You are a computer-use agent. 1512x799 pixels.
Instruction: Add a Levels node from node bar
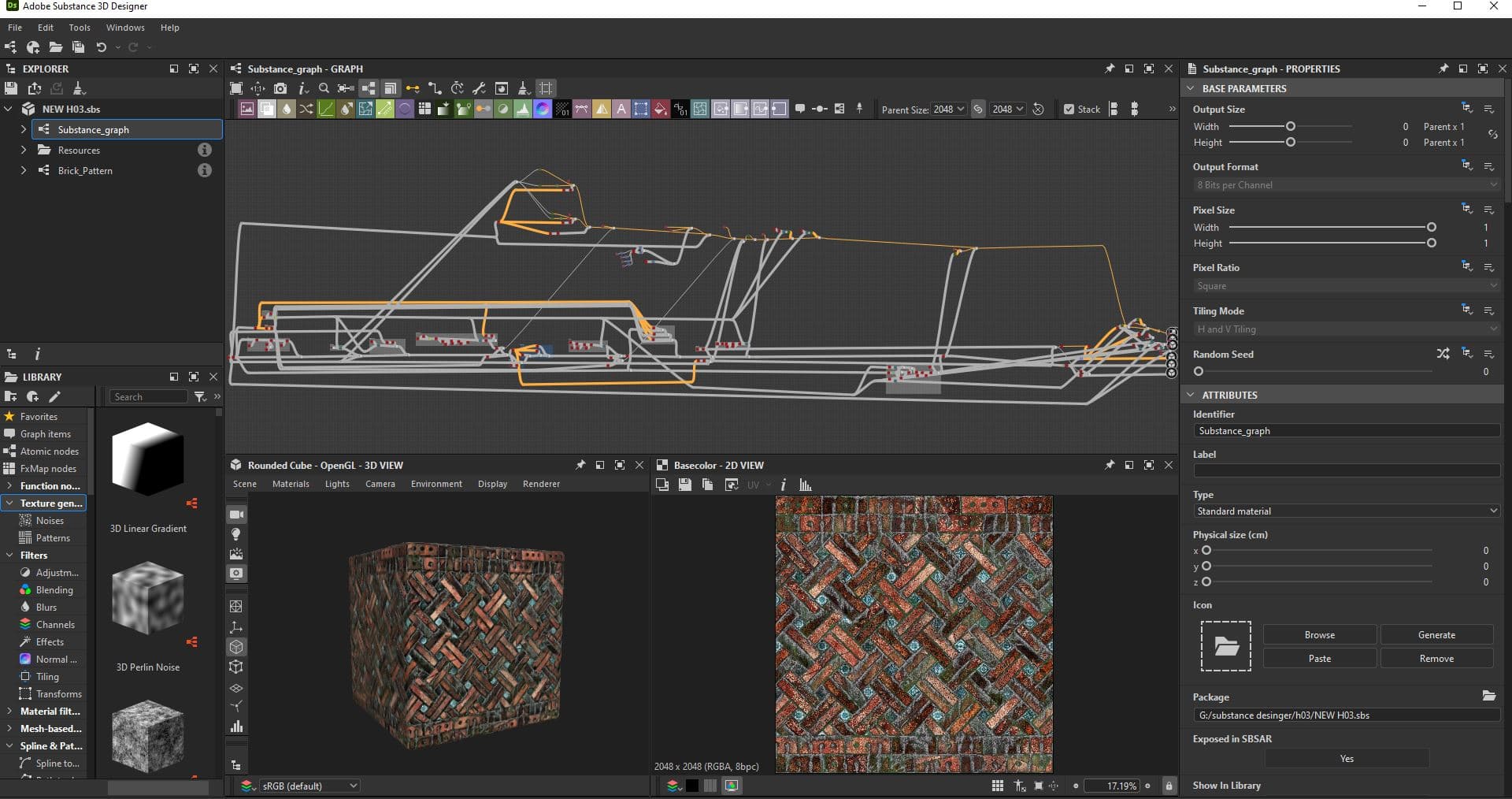click(x=523, y=109)
